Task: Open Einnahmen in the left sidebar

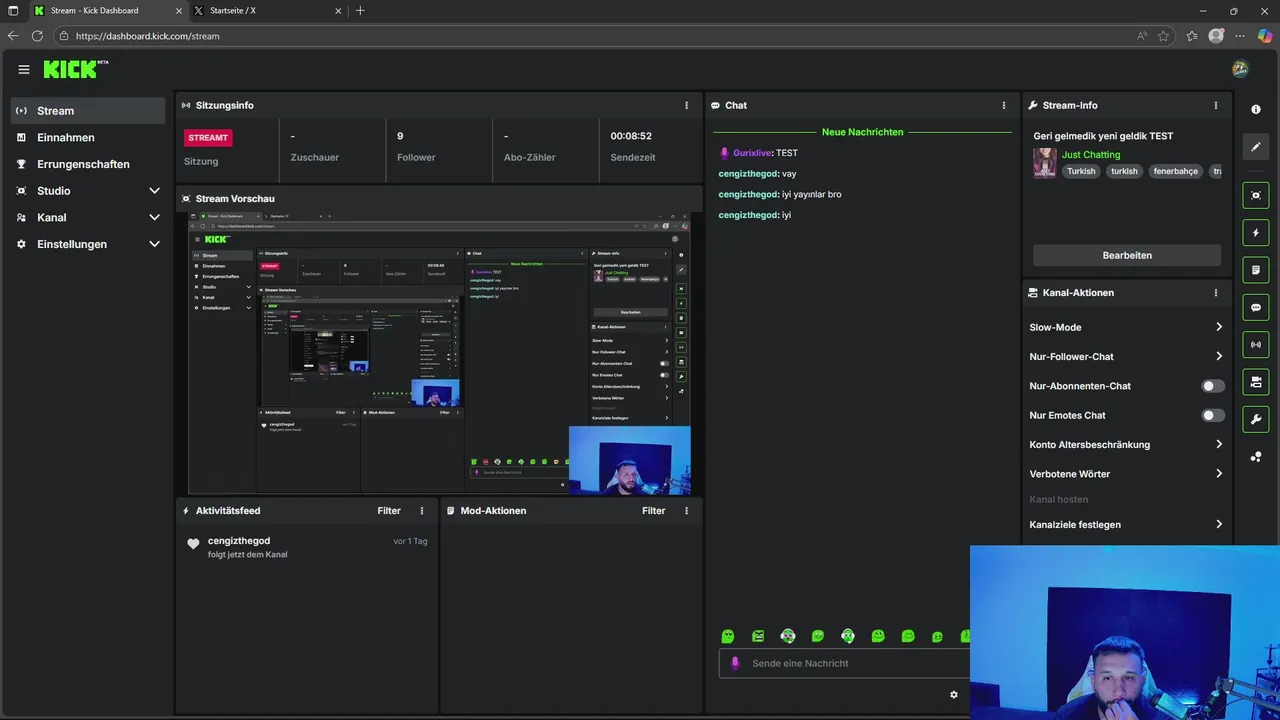Action: pyautogui.click(x=88, y=138)
